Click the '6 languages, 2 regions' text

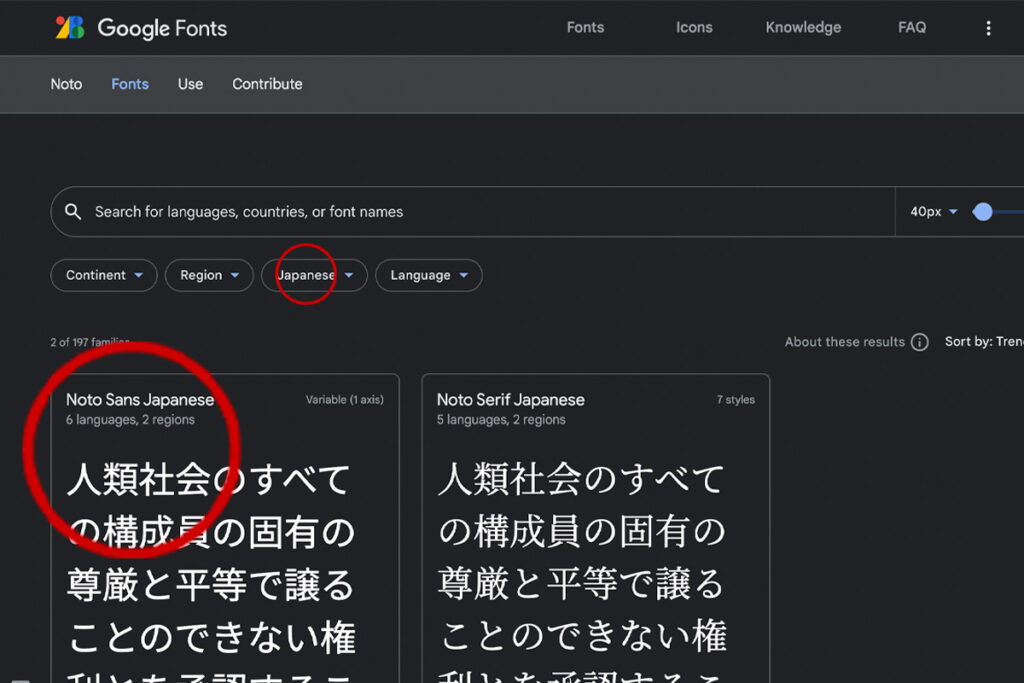[x=130, y=420]
